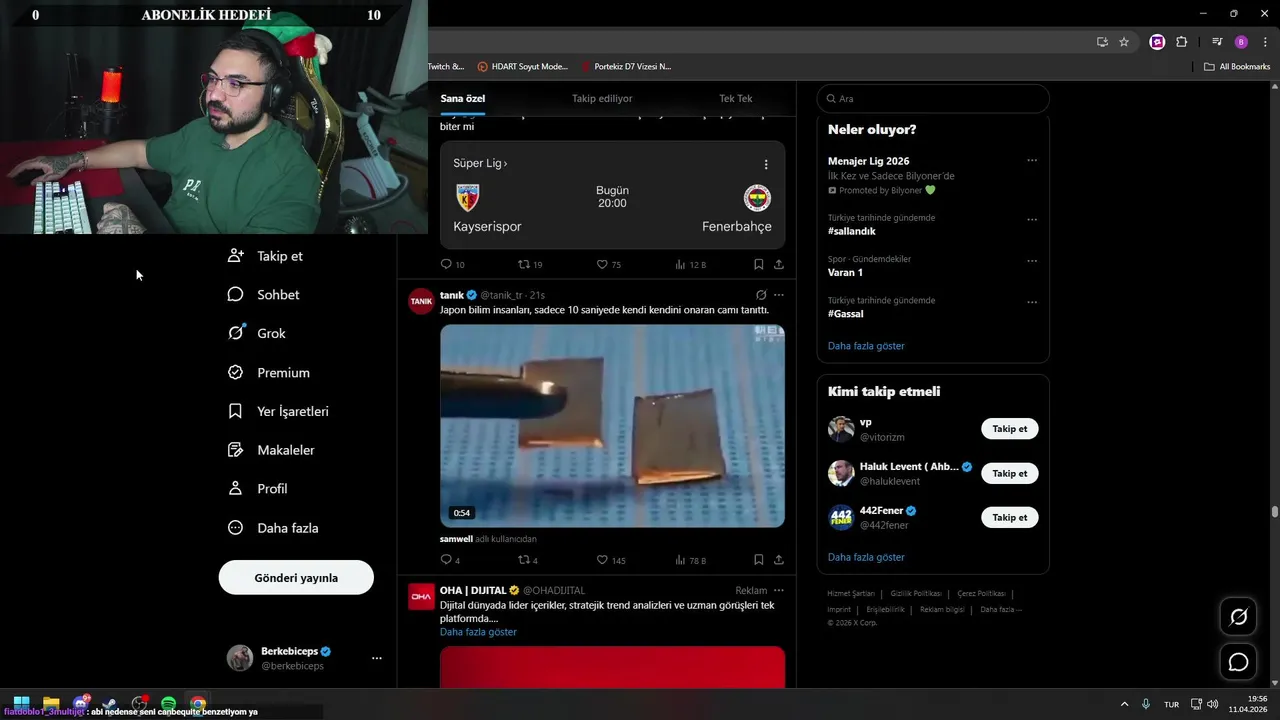Viewport: 1280px width, 720px height.
Task: Open the #sallandık trending topic
Action: (x=852, y=231)
